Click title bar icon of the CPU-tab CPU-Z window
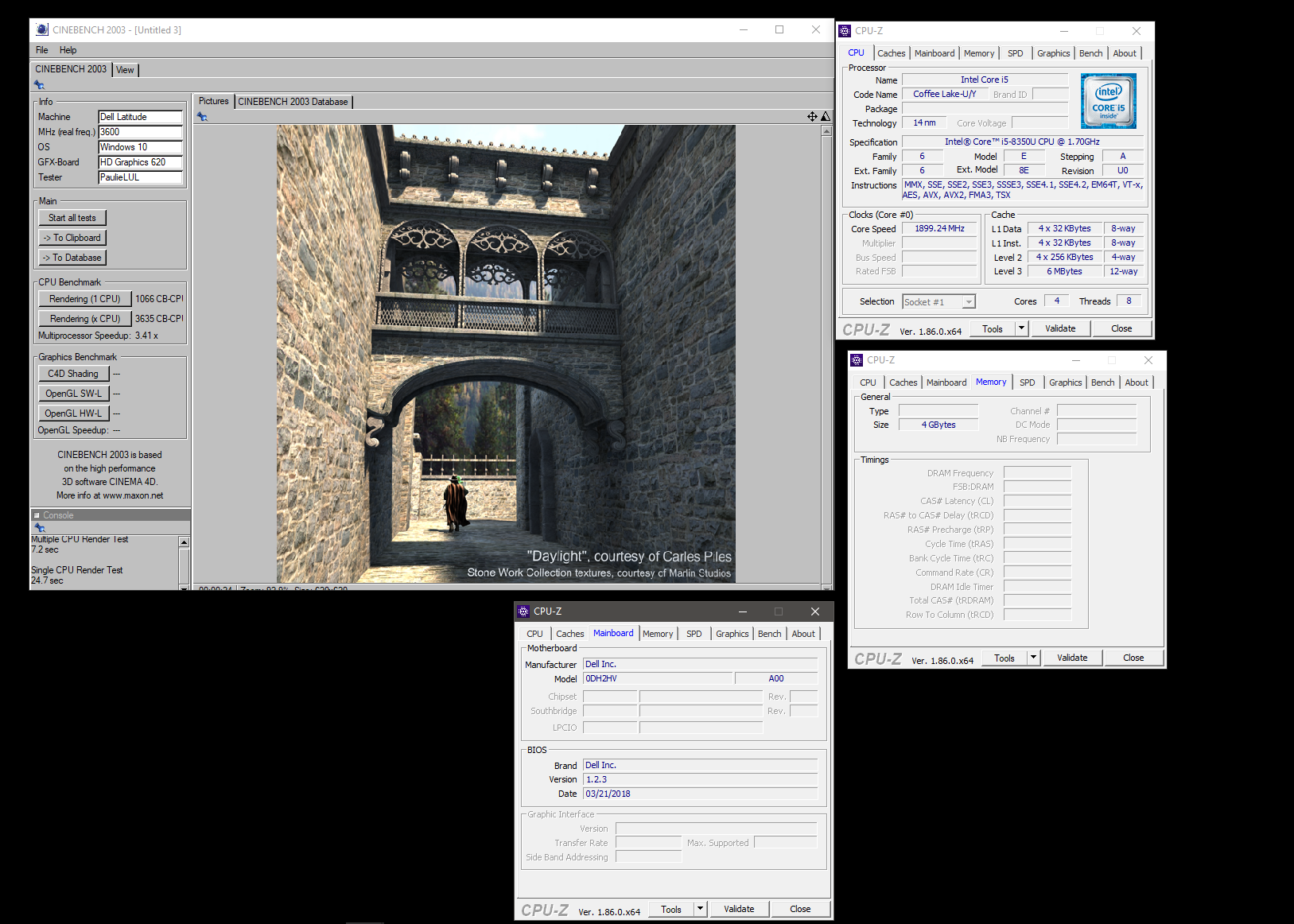The image size is (1294, 924). click(x=845, y=31)
